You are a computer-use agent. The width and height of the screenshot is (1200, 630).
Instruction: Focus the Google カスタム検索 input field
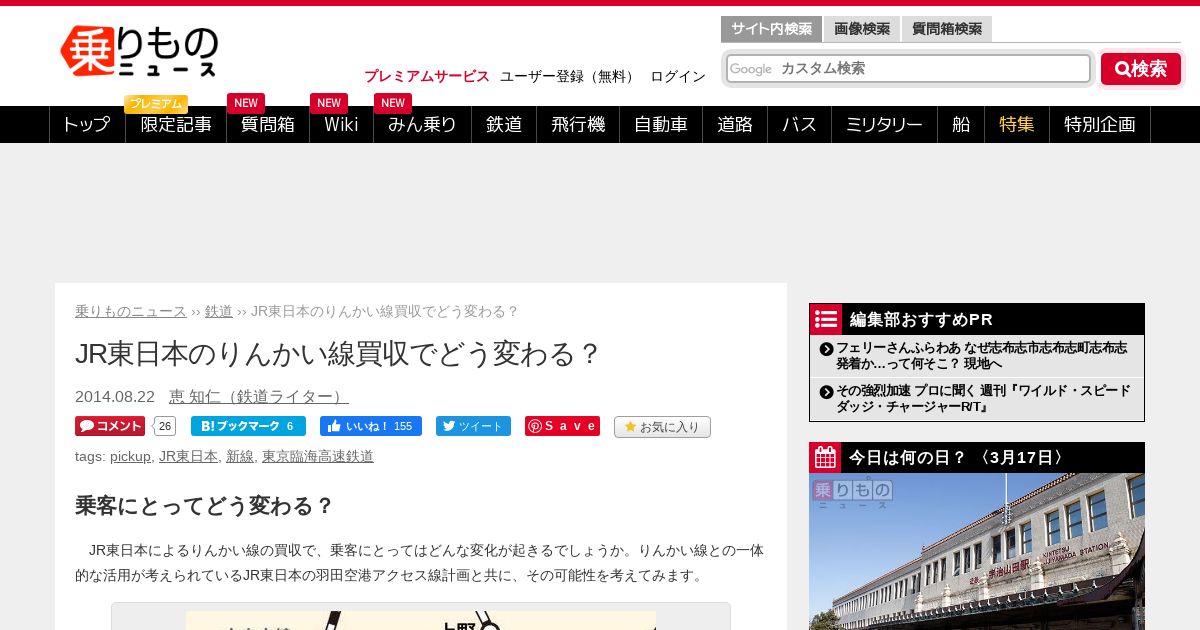click(x=908, y=68)
